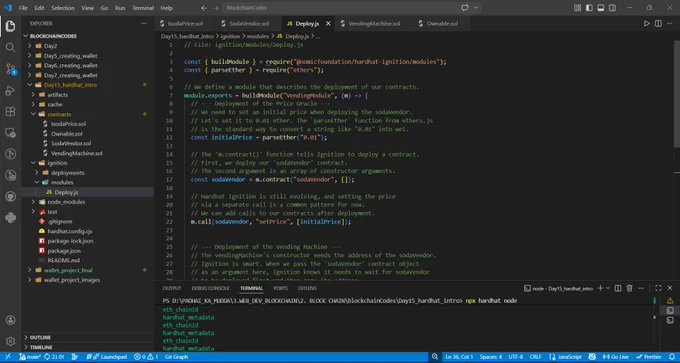This screenshot has height=363, width=680.
Task: Open the Terminal menu
Action: point(143,8)
